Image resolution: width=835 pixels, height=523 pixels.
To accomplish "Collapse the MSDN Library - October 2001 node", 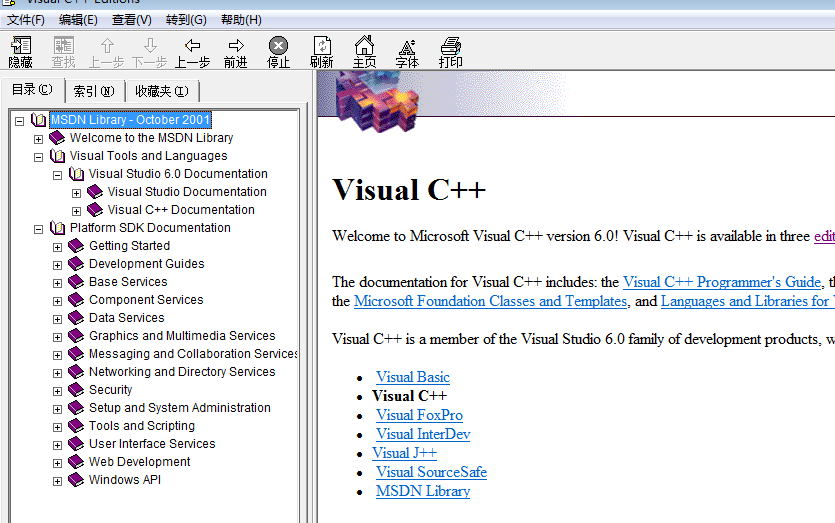I will [x=20, y=121].
